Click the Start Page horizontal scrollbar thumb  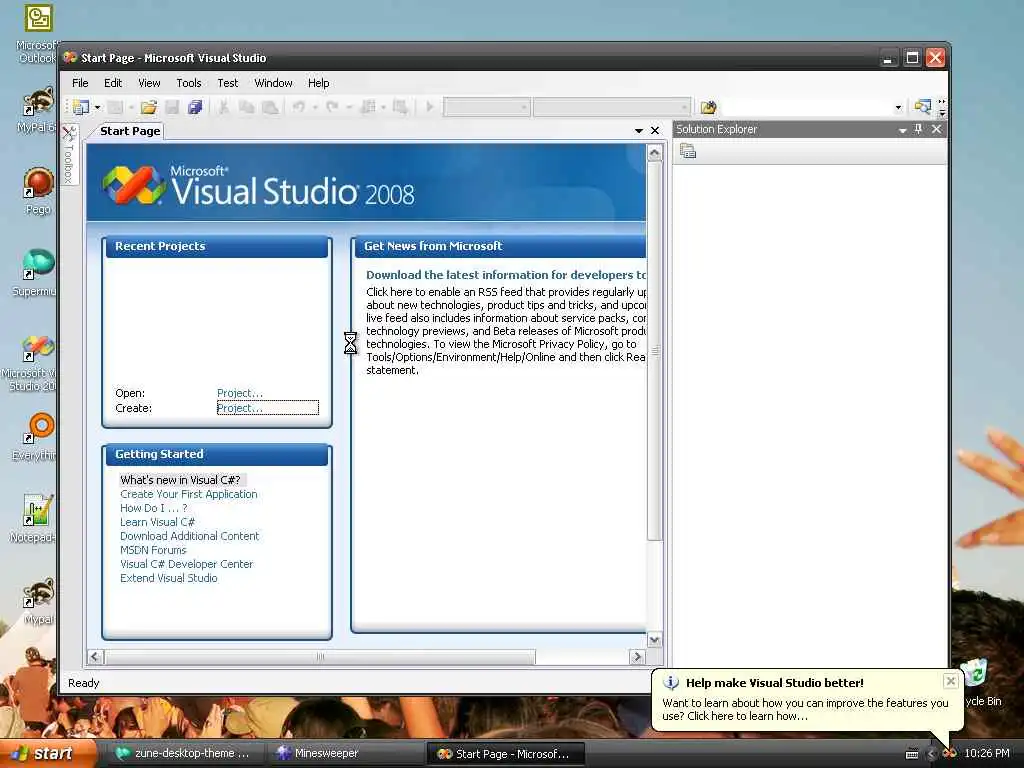[320, 656]
